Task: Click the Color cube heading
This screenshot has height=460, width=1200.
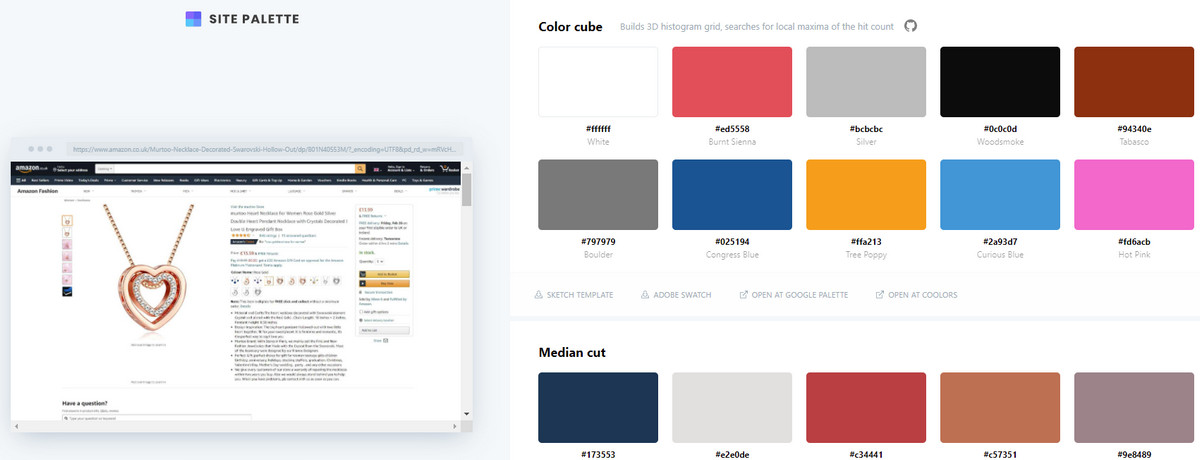Action: point(570,27)
